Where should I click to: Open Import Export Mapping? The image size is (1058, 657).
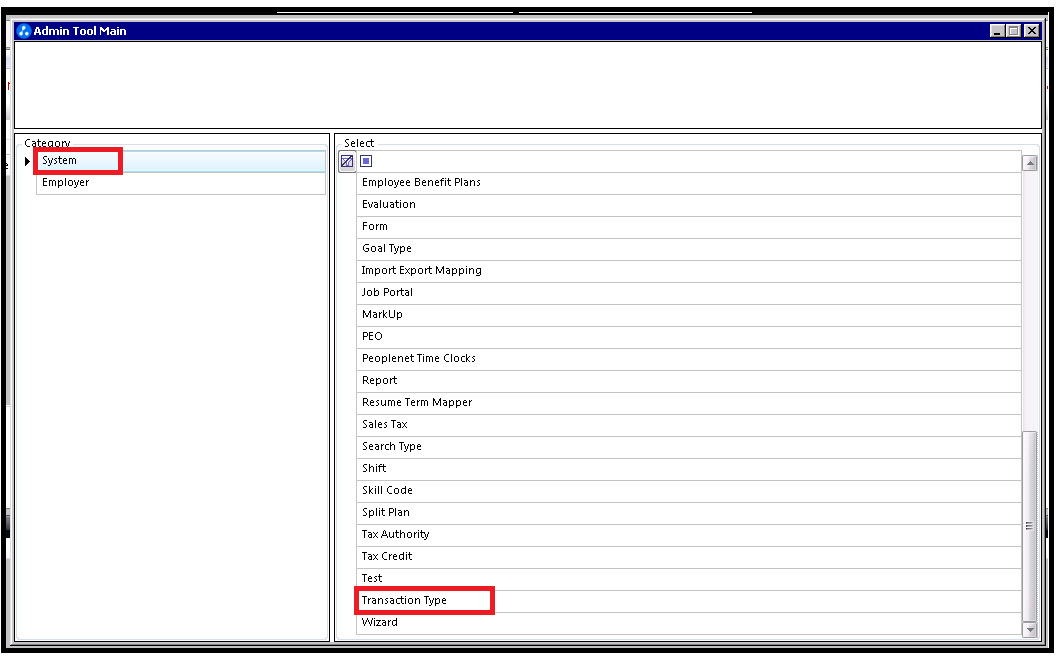pyautogui.click(x=421, y=271)
